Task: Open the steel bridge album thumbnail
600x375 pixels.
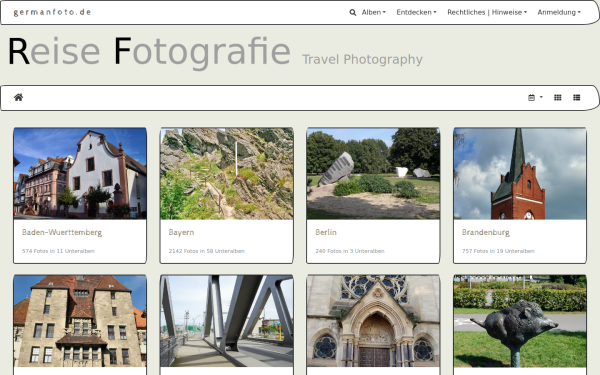Action: pos(227,321)
